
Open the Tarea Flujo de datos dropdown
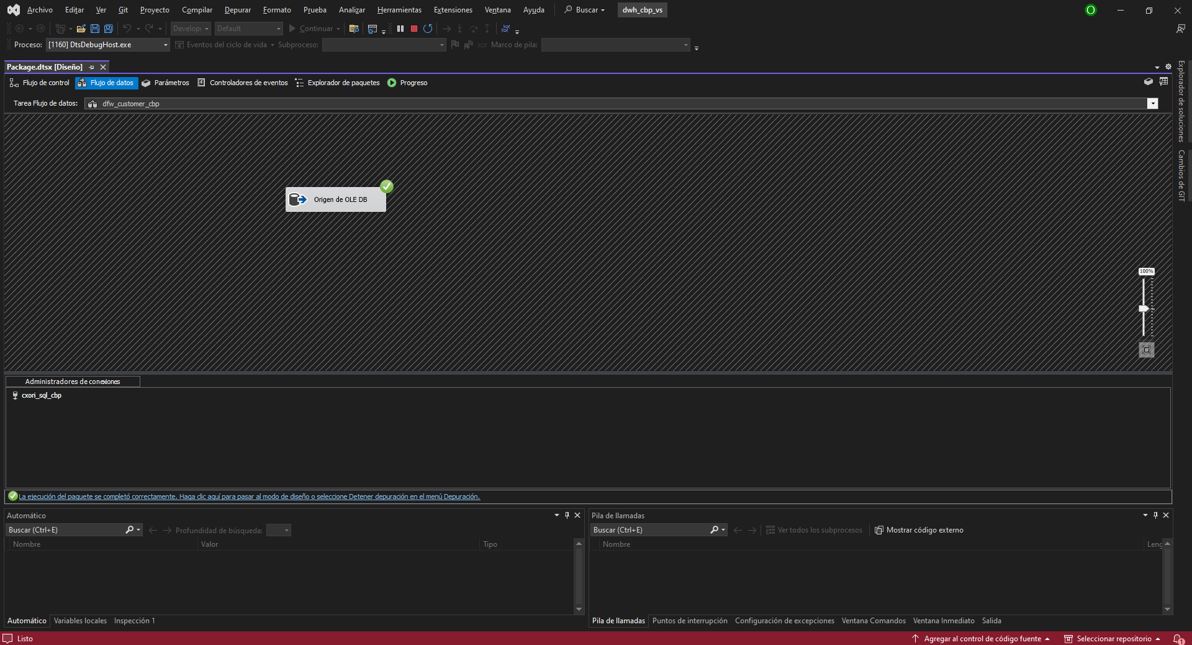1152,103
